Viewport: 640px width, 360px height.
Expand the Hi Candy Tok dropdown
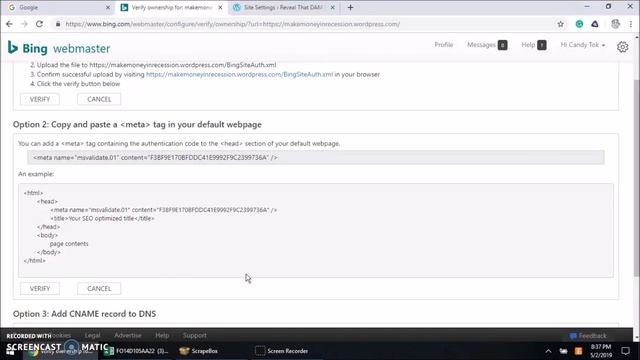point(582,45)
